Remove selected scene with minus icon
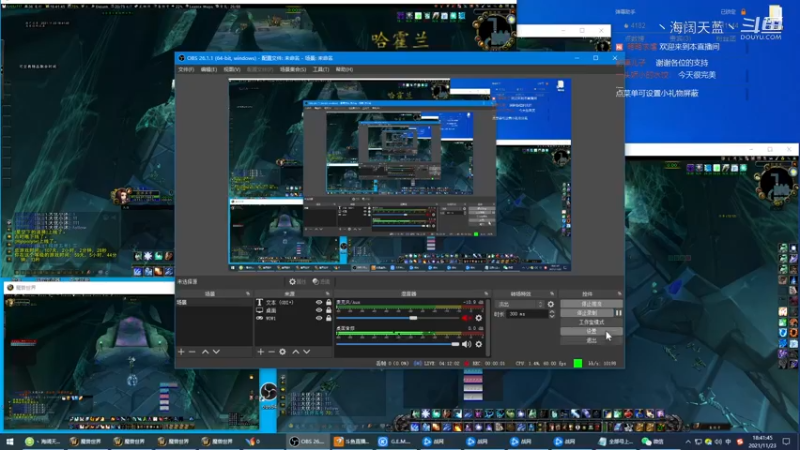Image resolution: width=800 pixels, height=450 pixels. coord(192,352)
